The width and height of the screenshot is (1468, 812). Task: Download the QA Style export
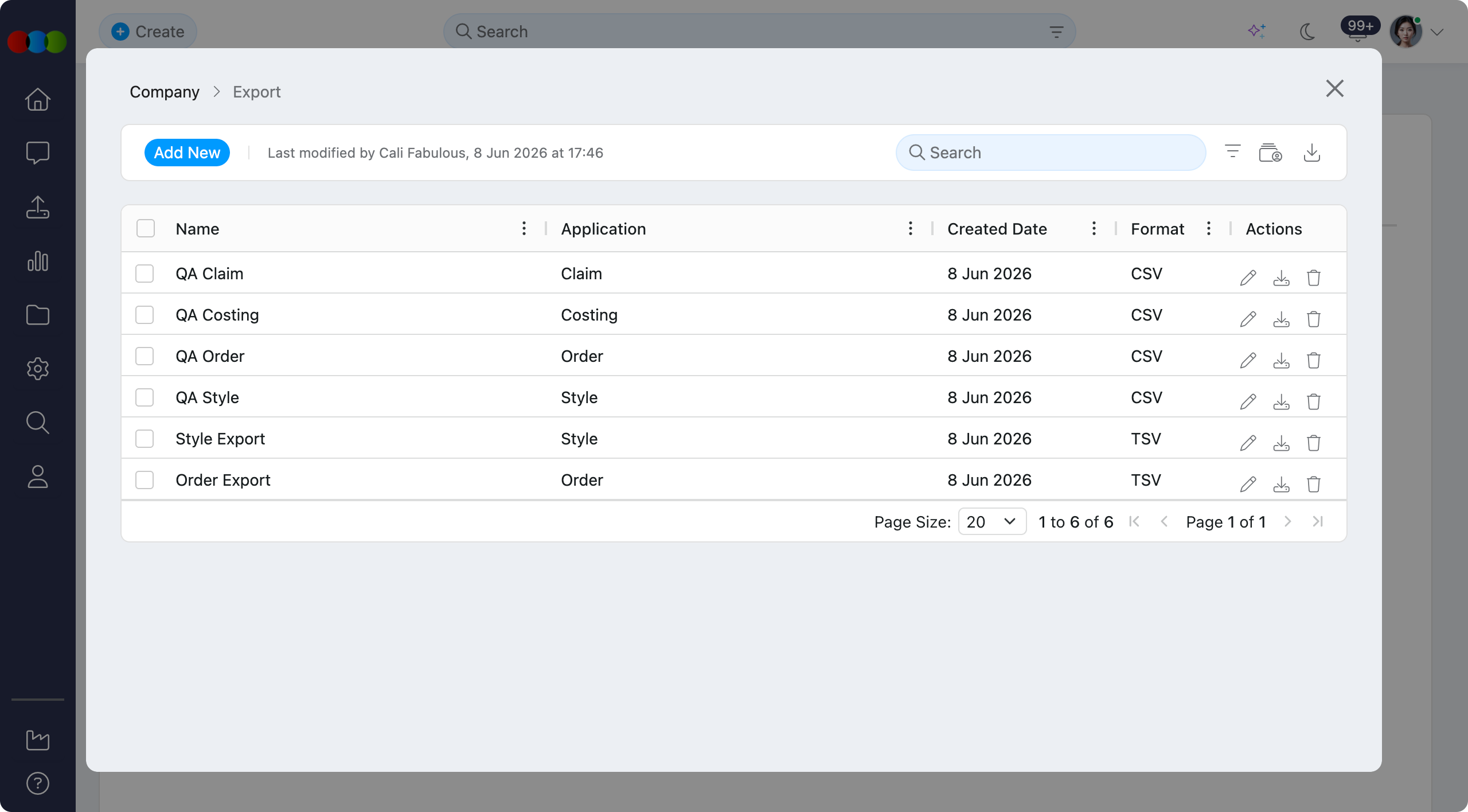tap(1281, 402)
